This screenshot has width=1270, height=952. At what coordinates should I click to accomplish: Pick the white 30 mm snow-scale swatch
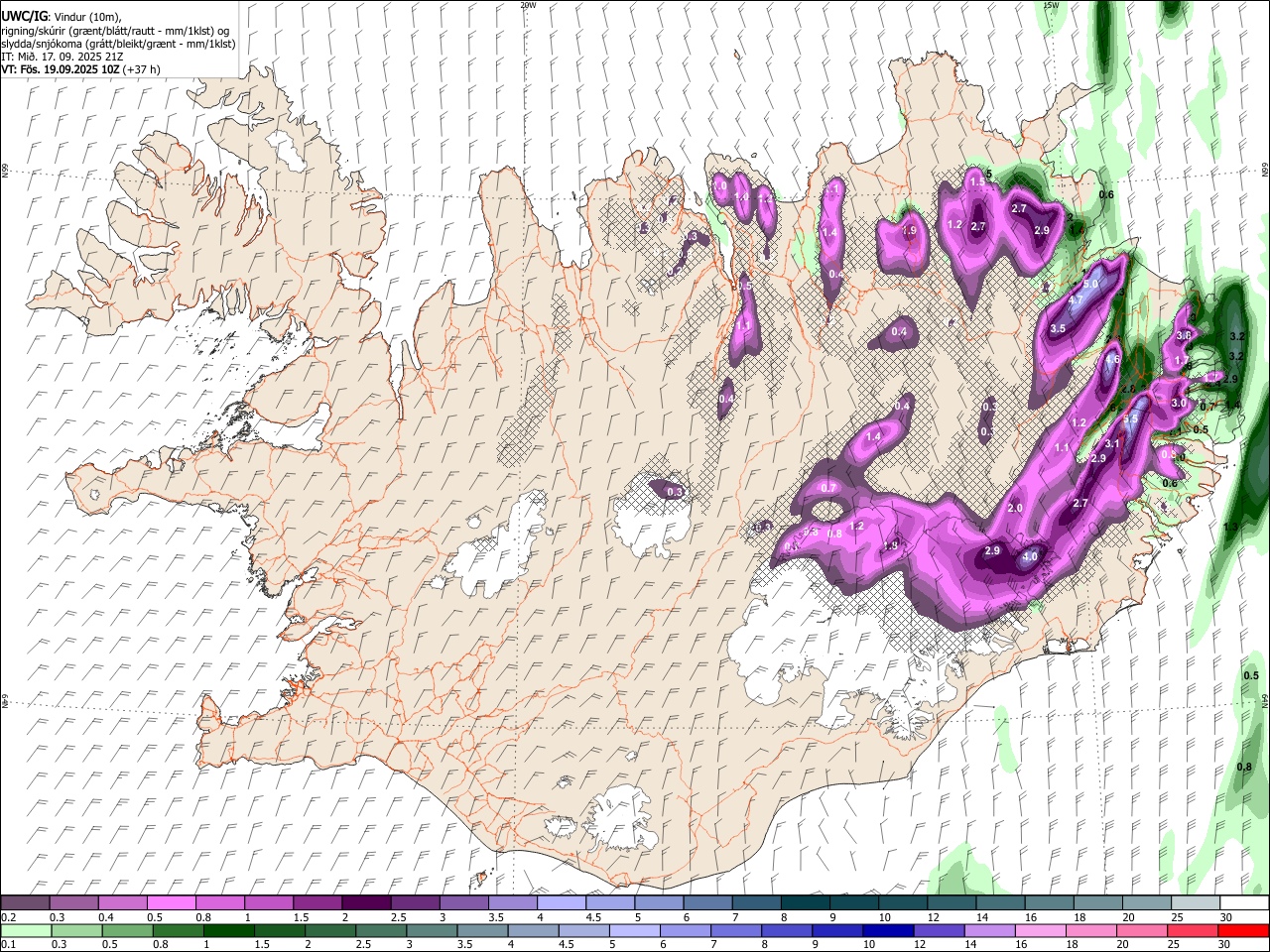(1245, 903)
